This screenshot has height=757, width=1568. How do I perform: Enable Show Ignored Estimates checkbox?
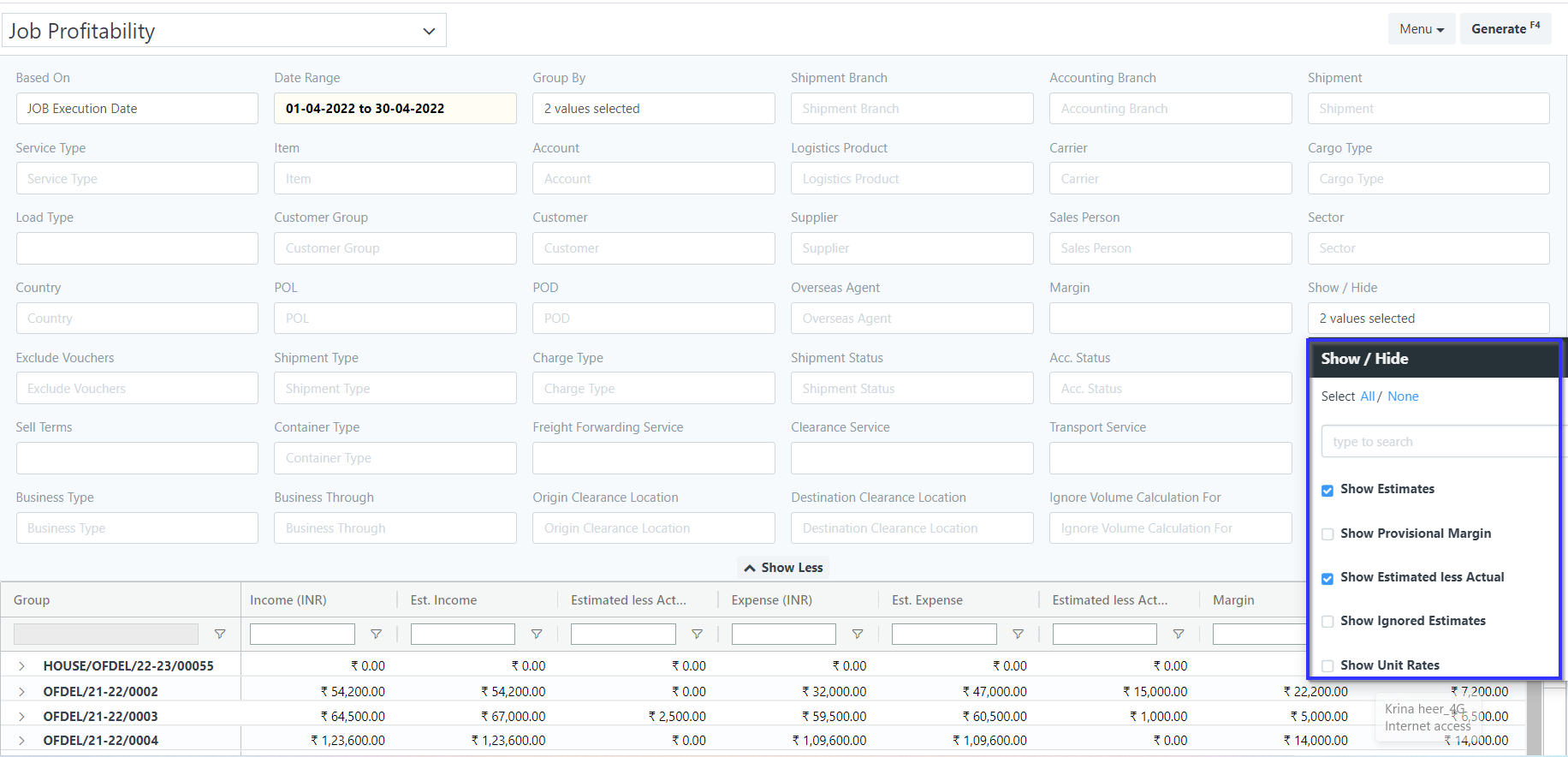(x=1327, y=622)
